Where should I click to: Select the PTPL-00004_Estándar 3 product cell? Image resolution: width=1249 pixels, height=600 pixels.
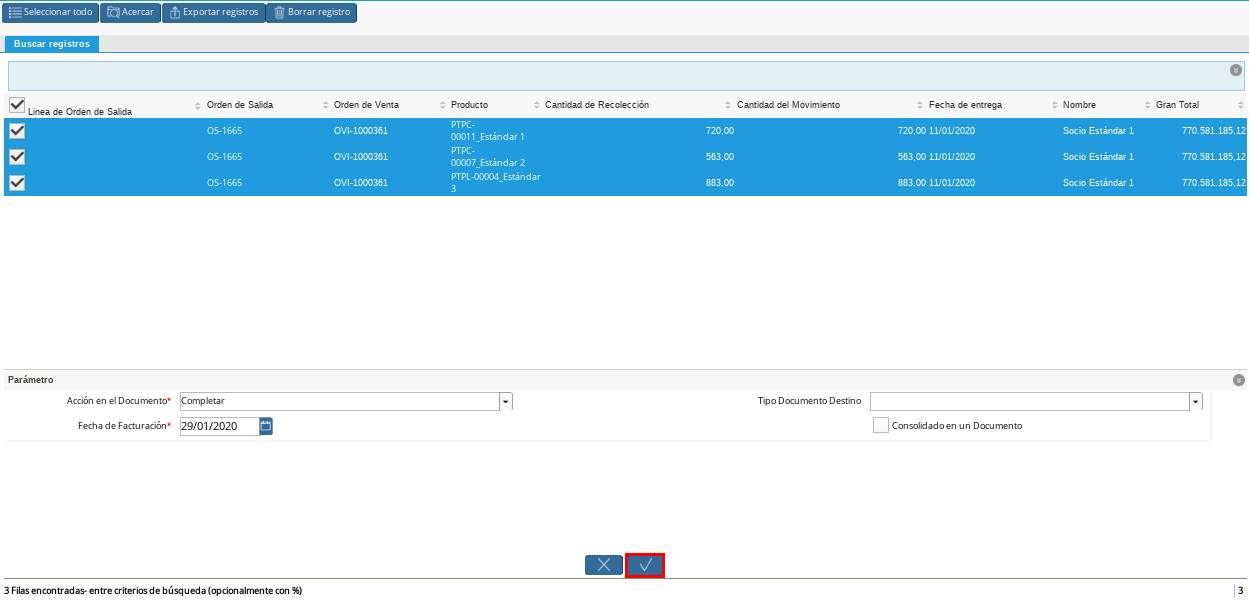click(x=495, y=182)
